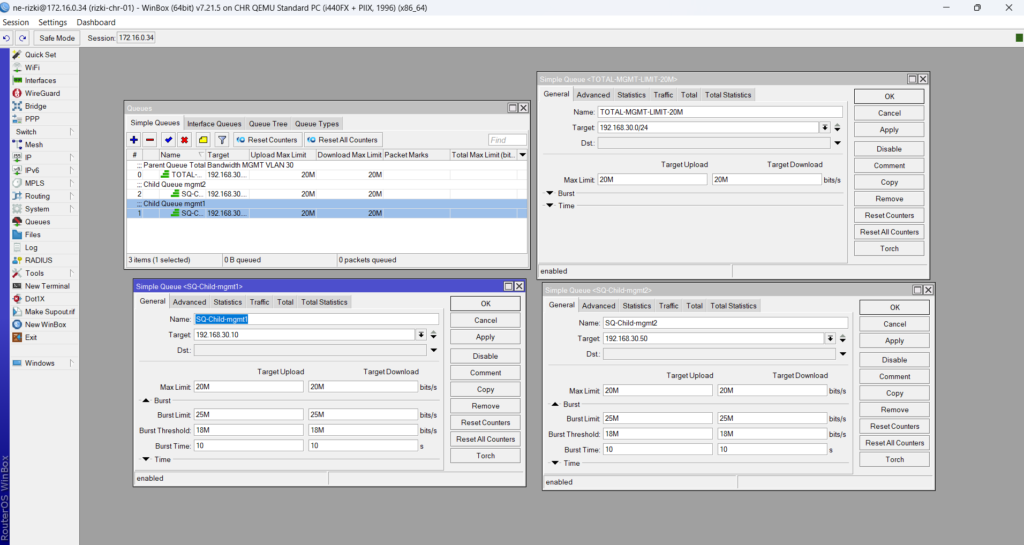Click the yellow comment icon in Queues toolbar

click(x=203, y=140)
